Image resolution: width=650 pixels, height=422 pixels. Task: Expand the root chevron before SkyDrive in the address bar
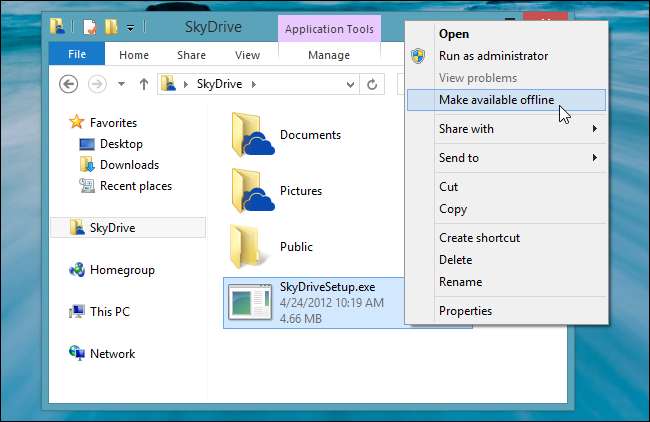(186, 84)
